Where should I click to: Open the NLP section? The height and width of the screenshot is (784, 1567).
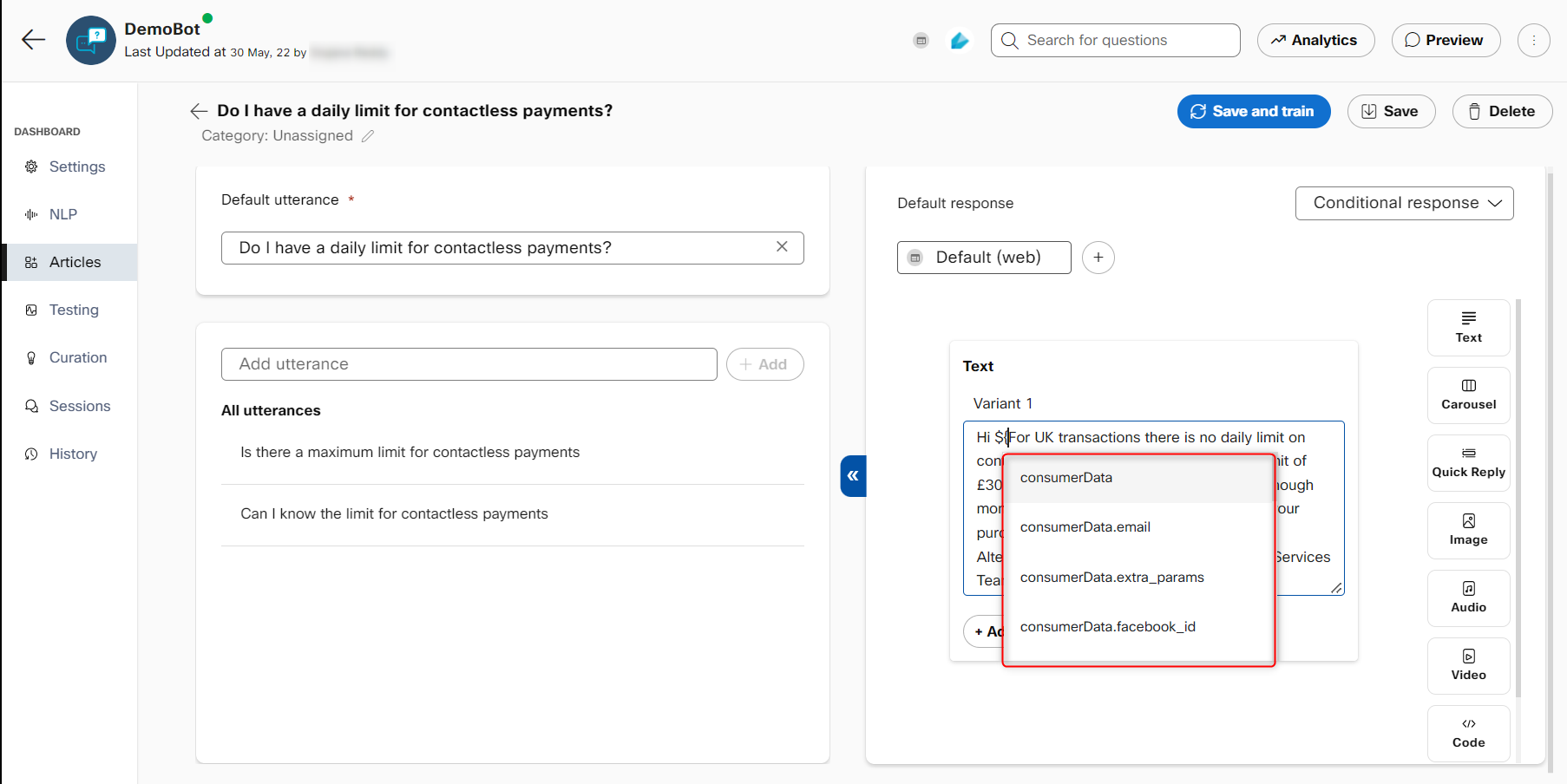point(69,214)
